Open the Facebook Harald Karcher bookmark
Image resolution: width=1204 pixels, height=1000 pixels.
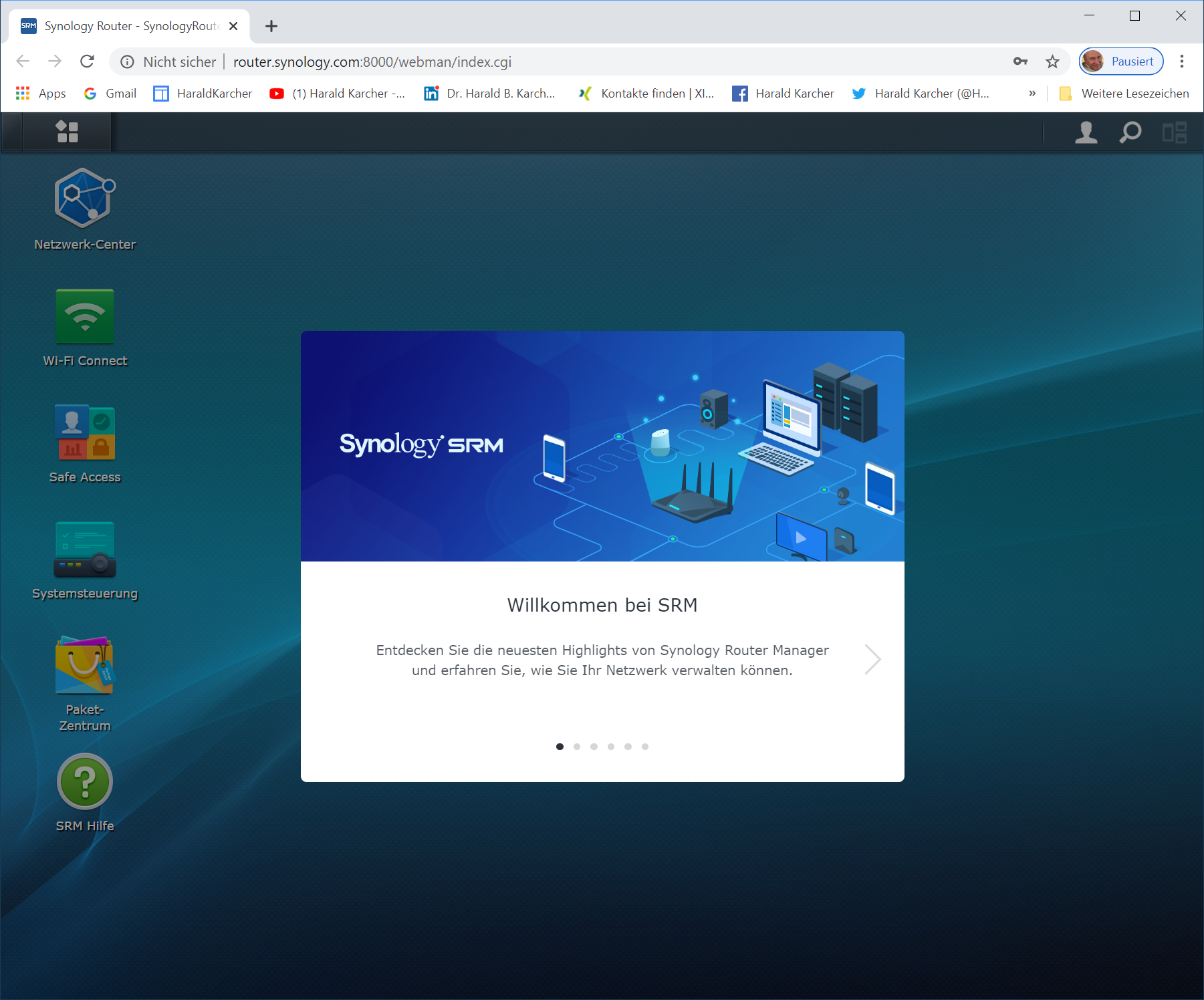(x=783, y=94)
